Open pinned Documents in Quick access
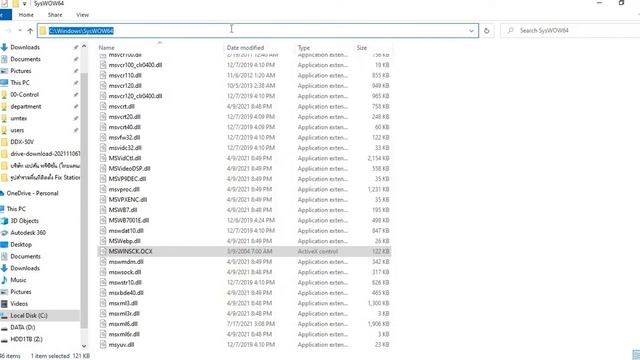This screenshot has width=640, height=360. [x=25, y=59]
